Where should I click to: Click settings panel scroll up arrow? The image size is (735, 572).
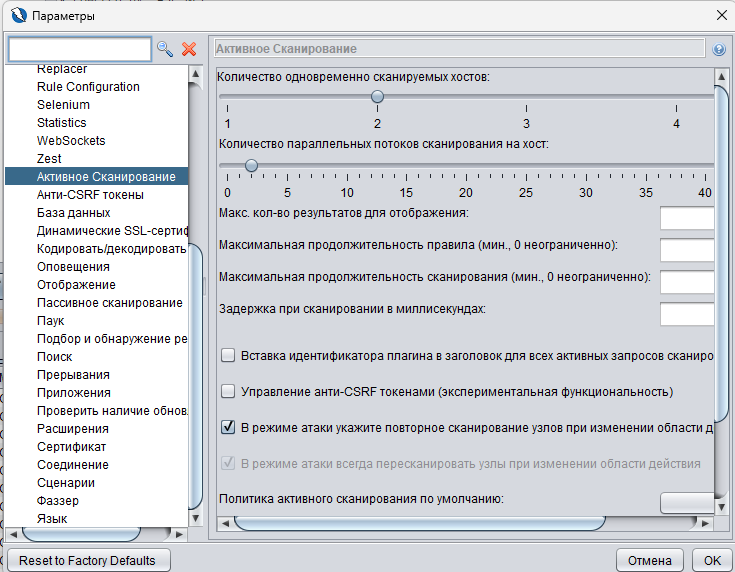(721, 76)
